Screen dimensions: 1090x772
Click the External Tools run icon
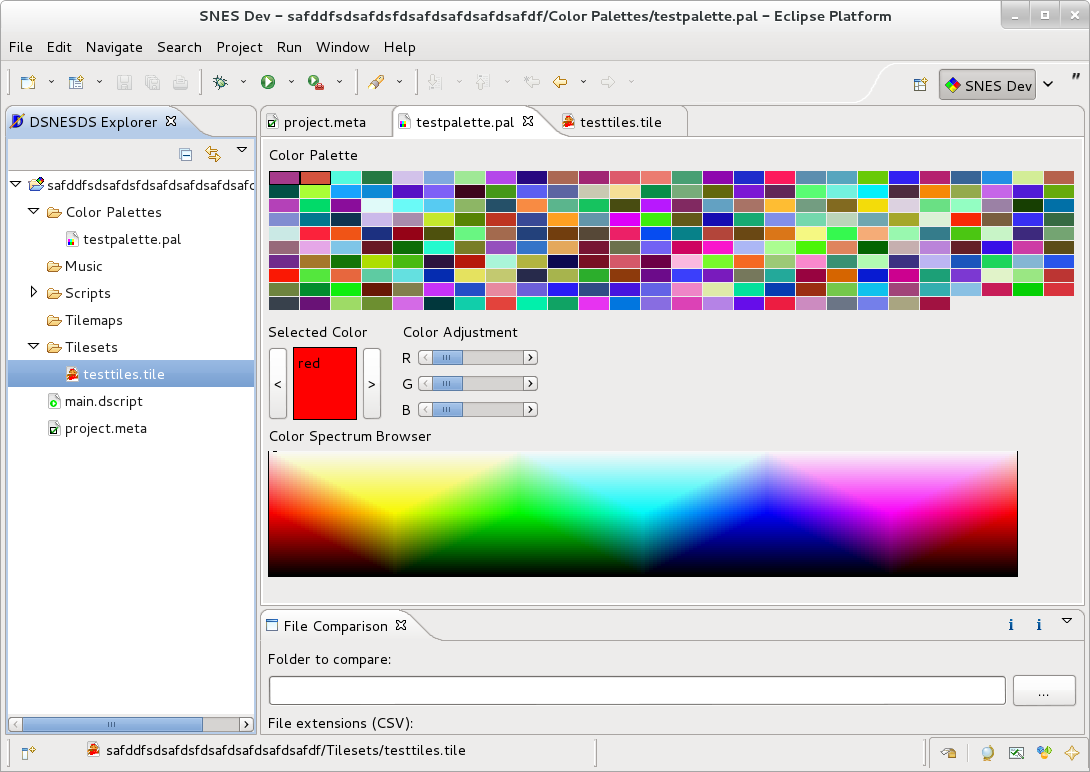(315, 82)
